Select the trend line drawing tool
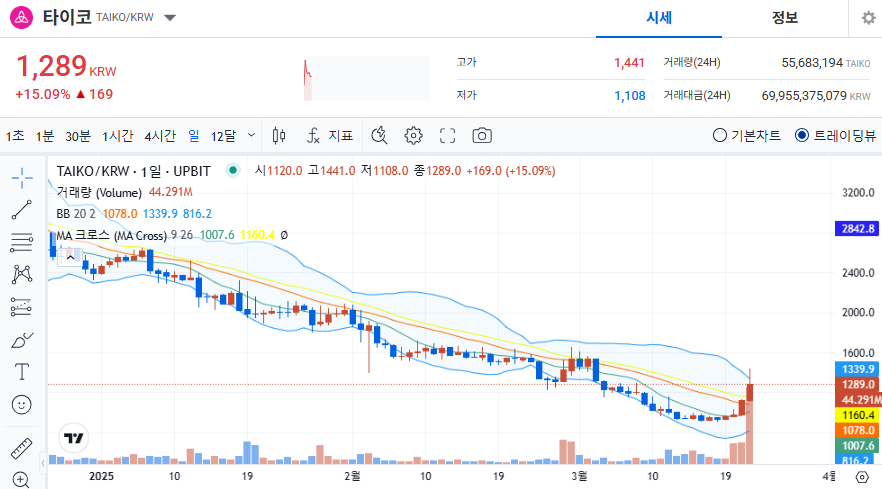 coord(22,210)
